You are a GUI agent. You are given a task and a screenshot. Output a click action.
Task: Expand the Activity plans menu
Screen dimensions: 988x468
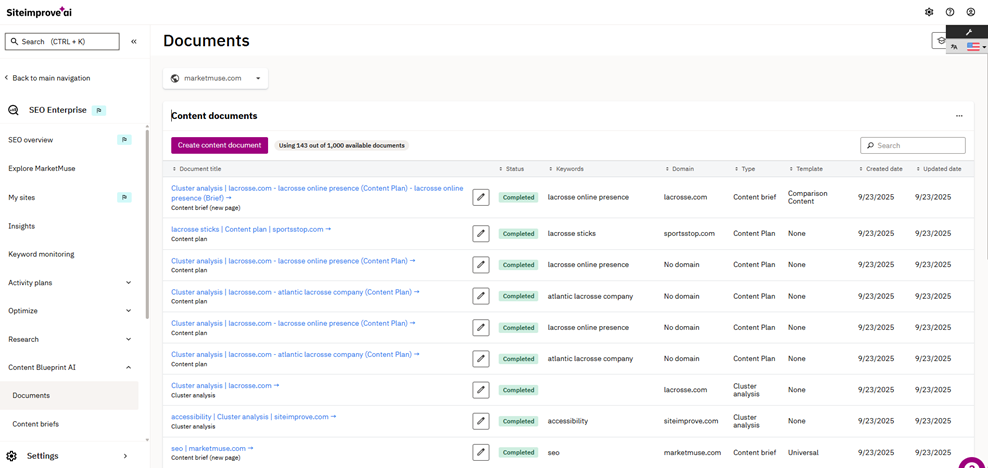click(x=128, y=283)
